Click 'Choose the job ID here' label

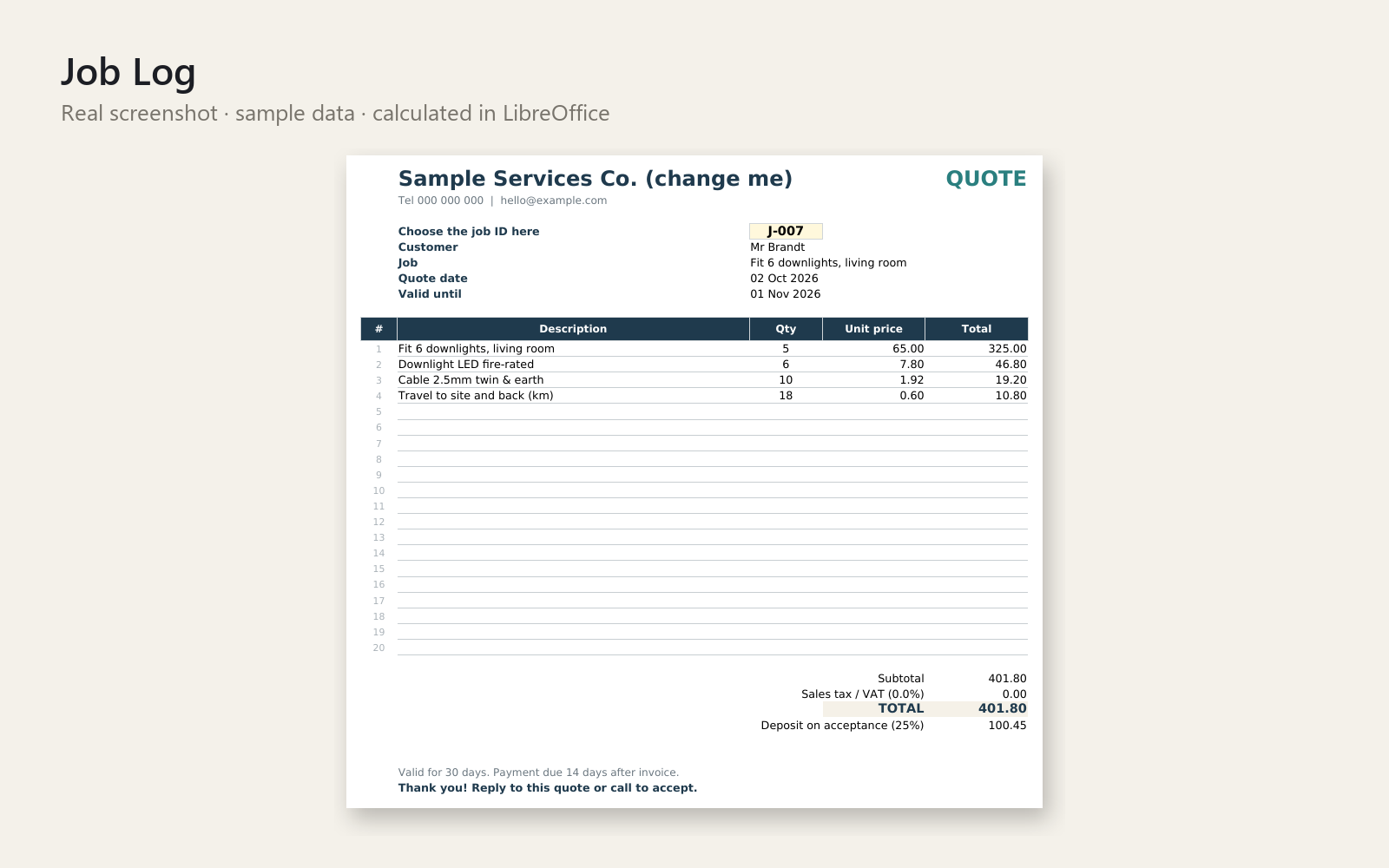pyautogui.click(x=469, y=232)
